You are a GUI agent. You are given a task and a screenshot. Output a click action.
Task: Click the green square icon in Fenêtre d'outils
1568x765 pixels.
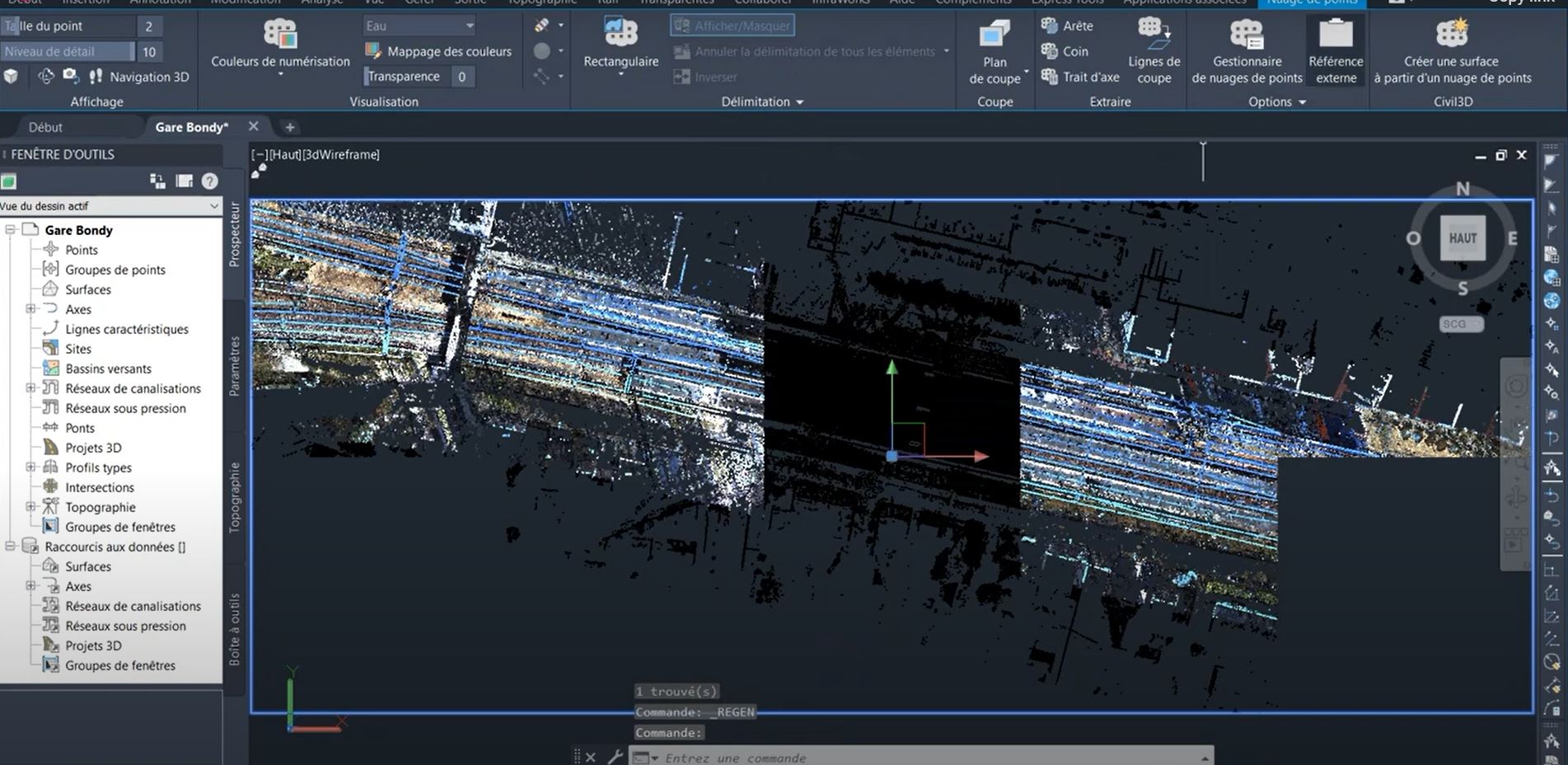click(x=9, y=181)
